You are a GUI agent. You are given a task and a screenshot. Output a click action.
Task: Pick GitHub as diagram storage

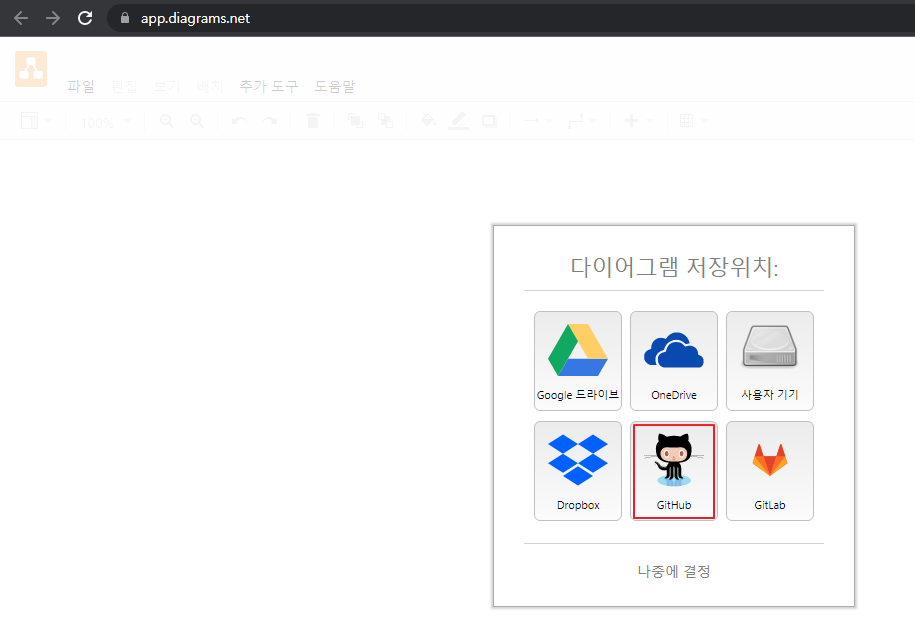pyautogui.click(x=674, y=471)
